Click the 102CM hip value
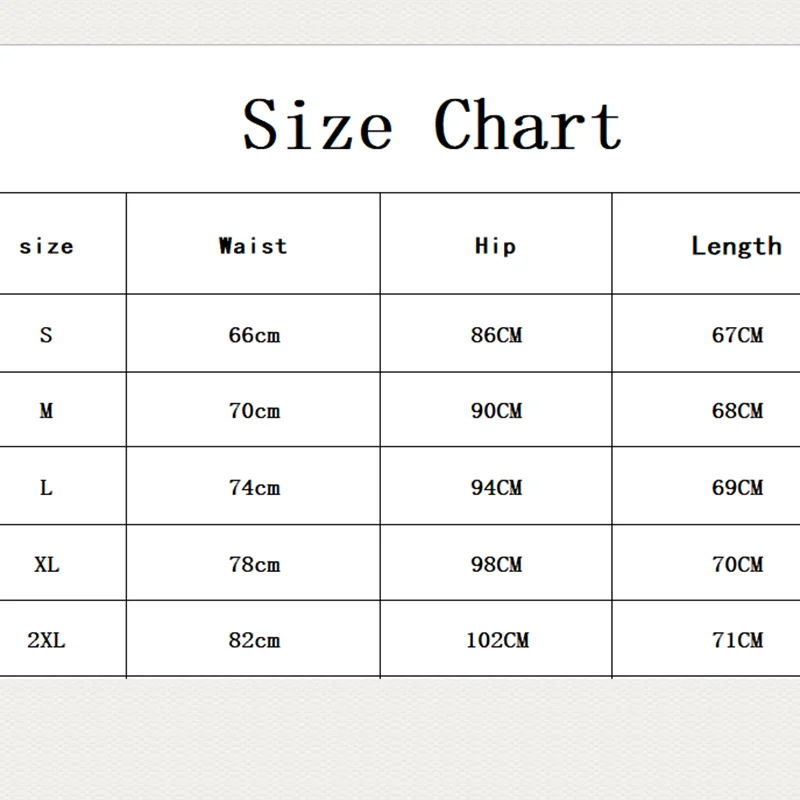 496,640
